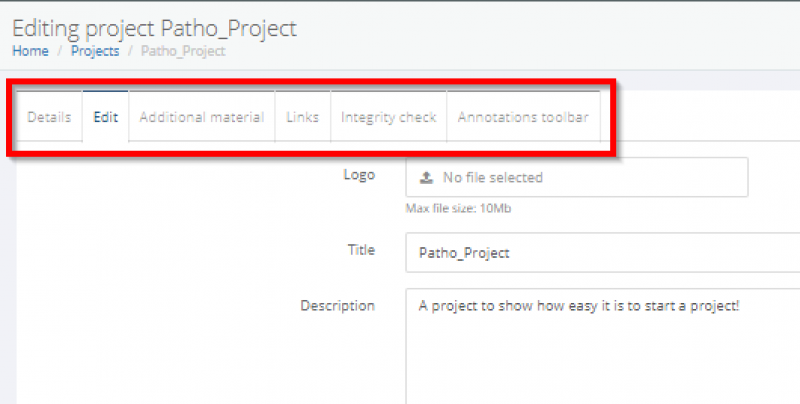Follow the Home breadcrumb link
The image size is (800, 404).
(x=30, y=51)
